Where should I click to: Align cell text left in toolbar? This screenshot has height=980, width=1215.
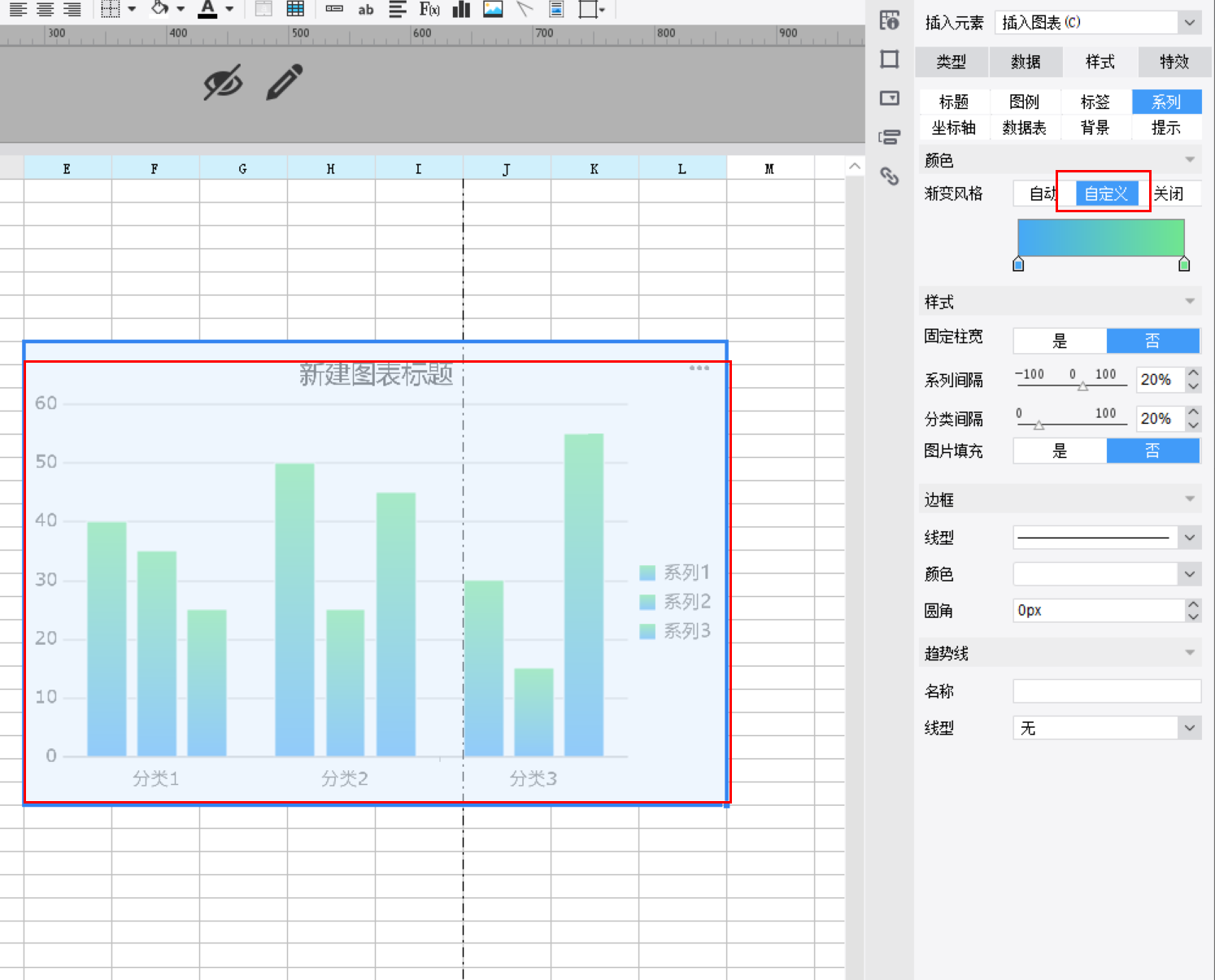[18, 9]
